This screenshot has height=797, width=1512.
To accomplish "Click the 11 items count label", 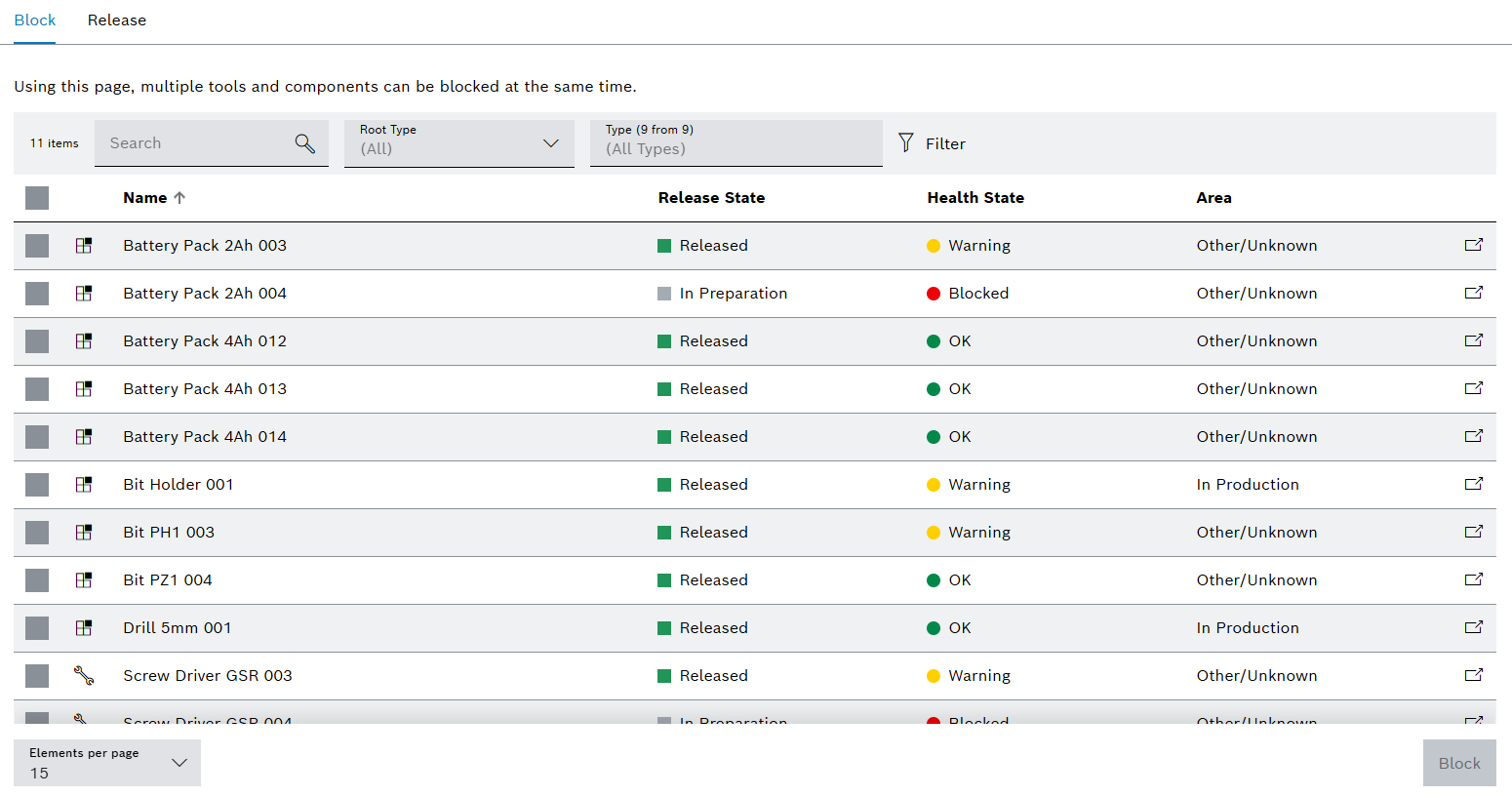I will pos(54,143).
